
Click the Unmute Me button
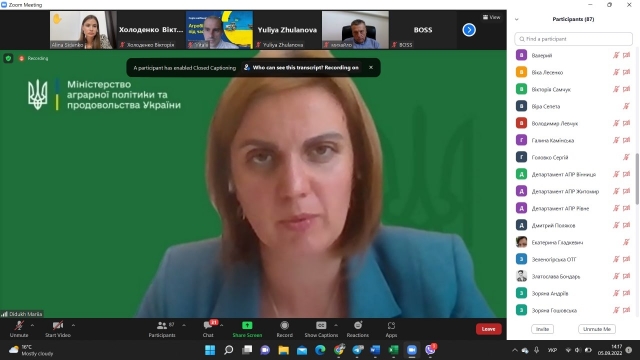point(597,329)
